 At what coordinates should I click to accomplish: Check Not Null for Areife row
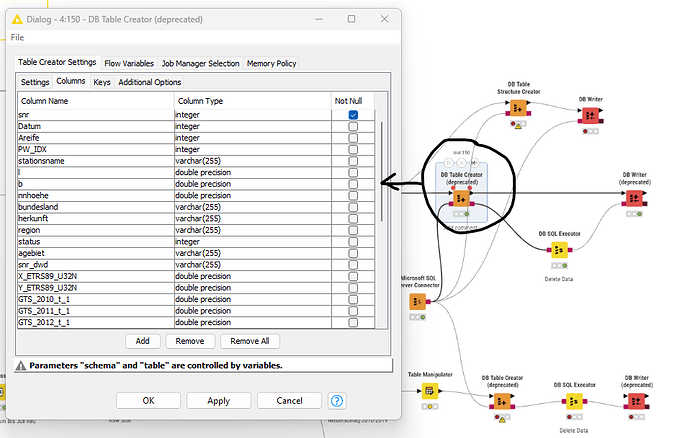(x=353, y=138)
